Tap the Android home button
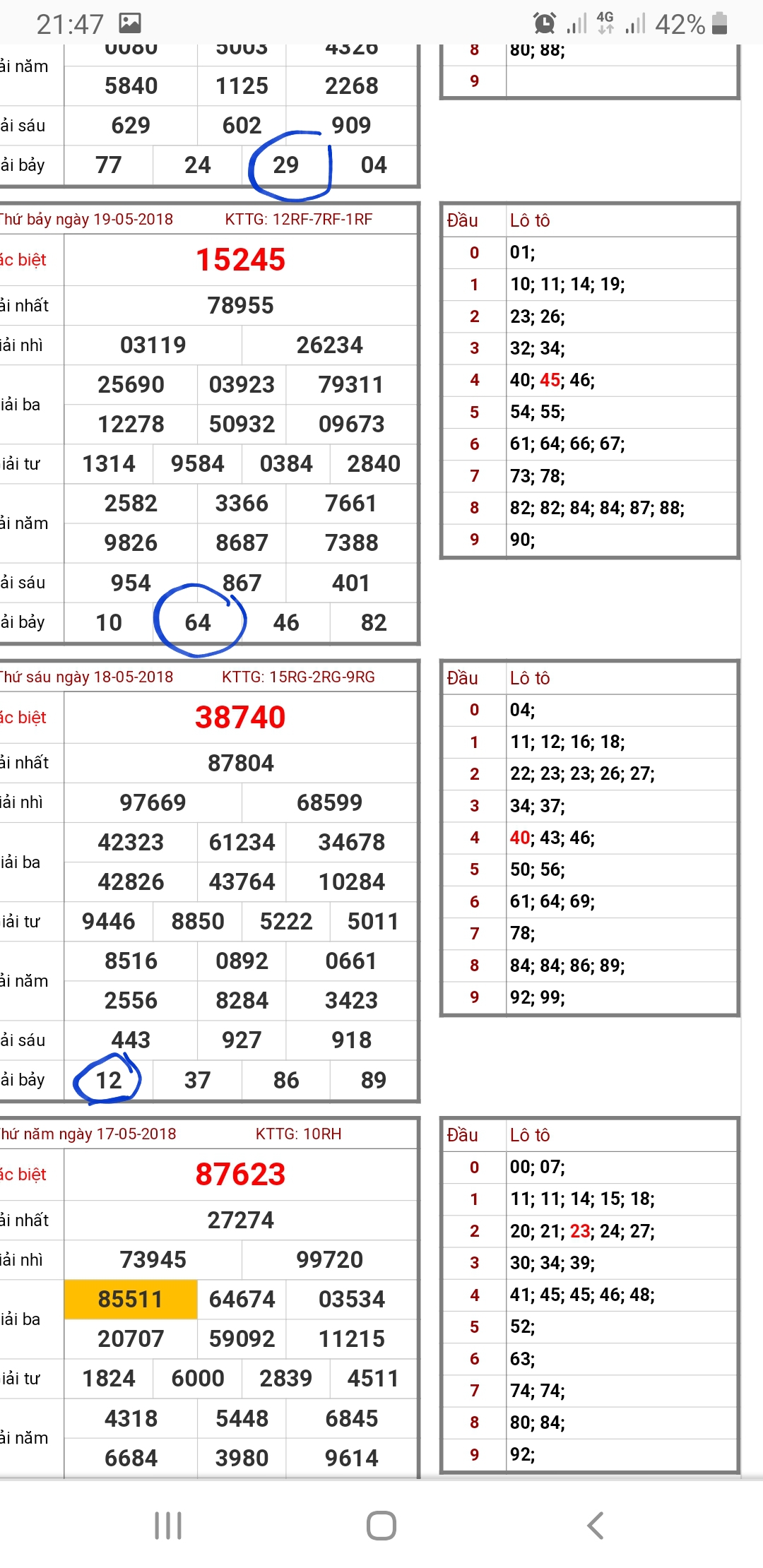Viewport: 763px width, 1568px height. click(x=381, y=1526)
